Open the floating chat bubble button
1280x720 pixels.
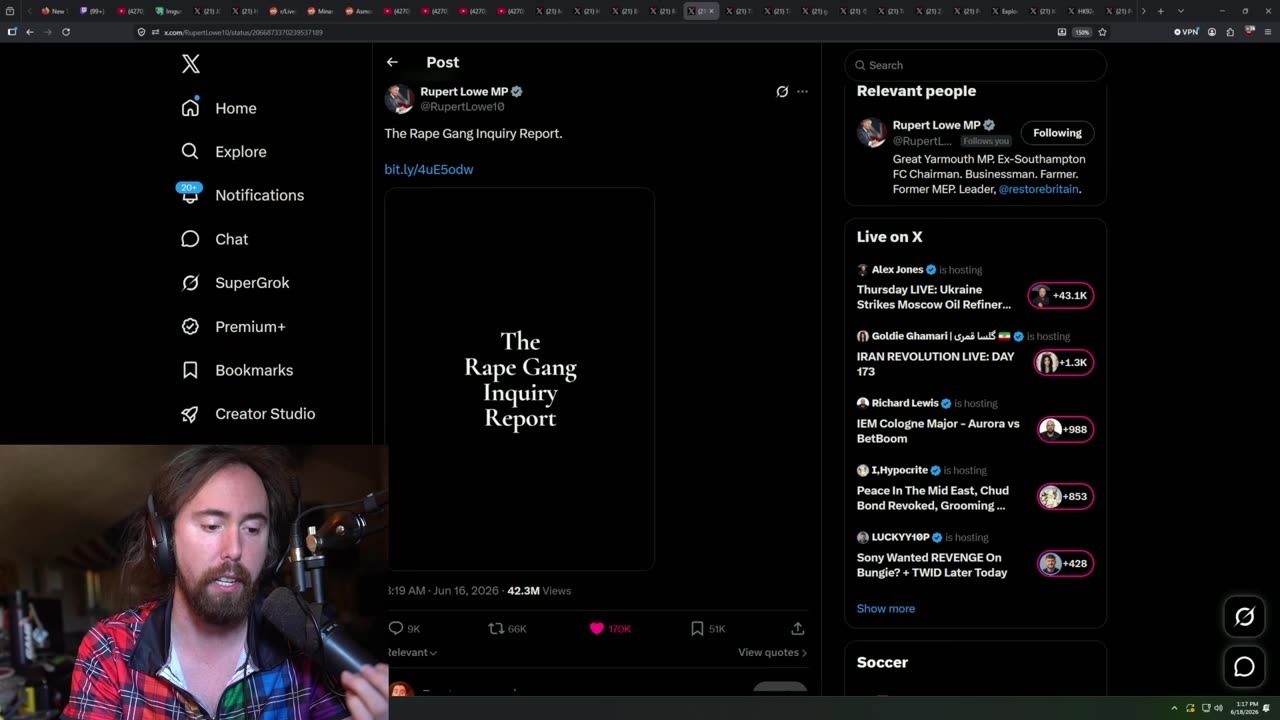click(1244, 666)
